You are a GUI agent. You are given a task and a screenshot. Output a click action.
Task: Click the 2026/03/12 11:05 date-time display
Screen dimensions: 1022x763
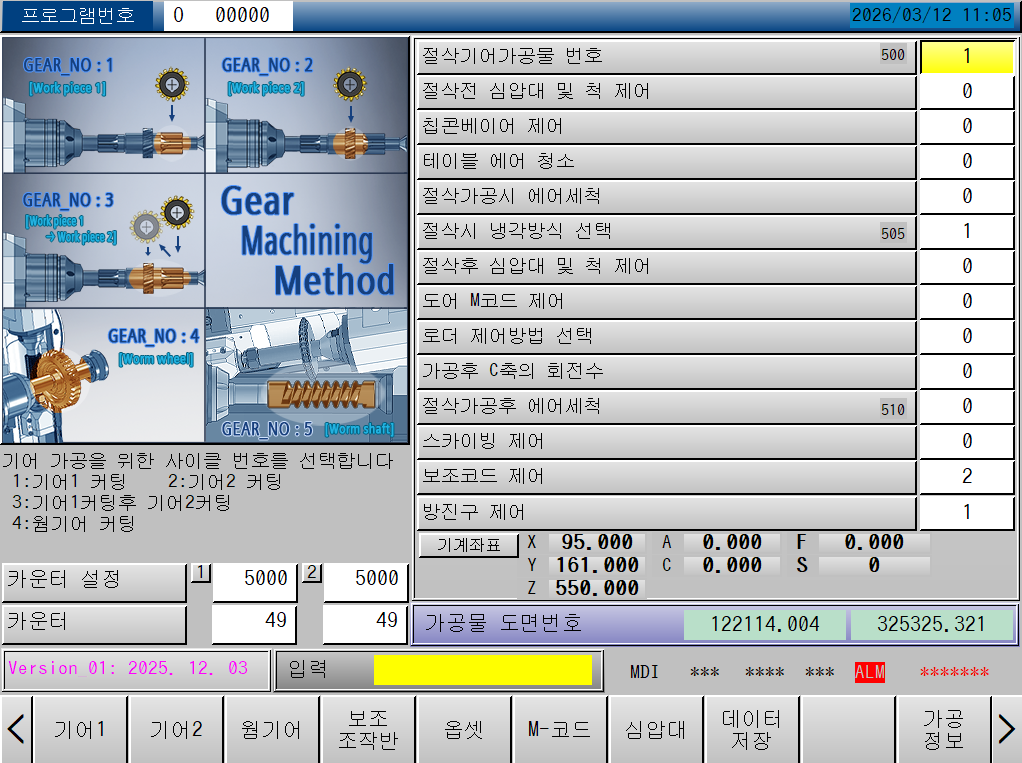(x=932, y=15)
